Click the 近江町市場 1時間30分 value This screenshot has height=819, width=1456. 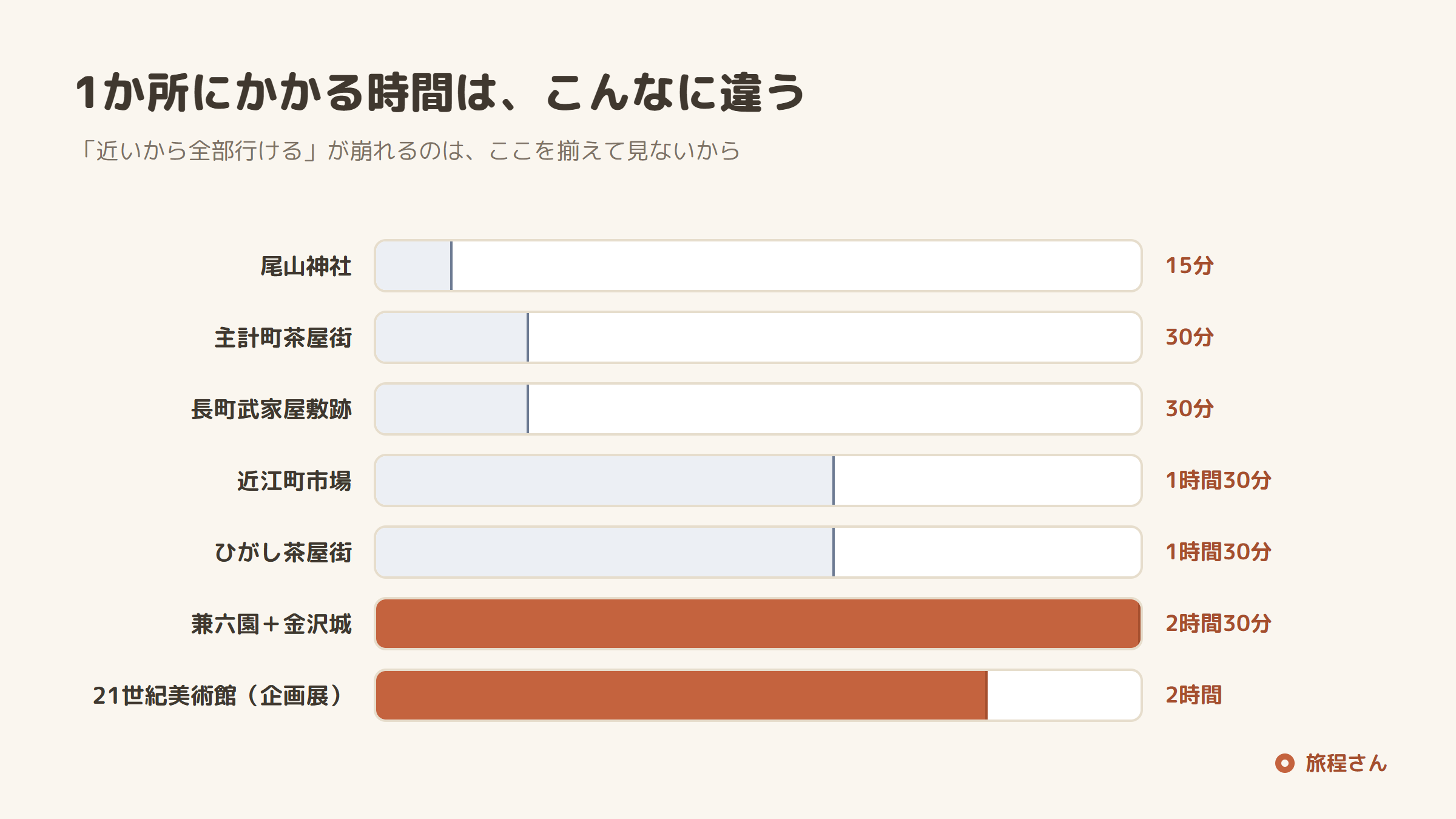[x=1218, y=480]
